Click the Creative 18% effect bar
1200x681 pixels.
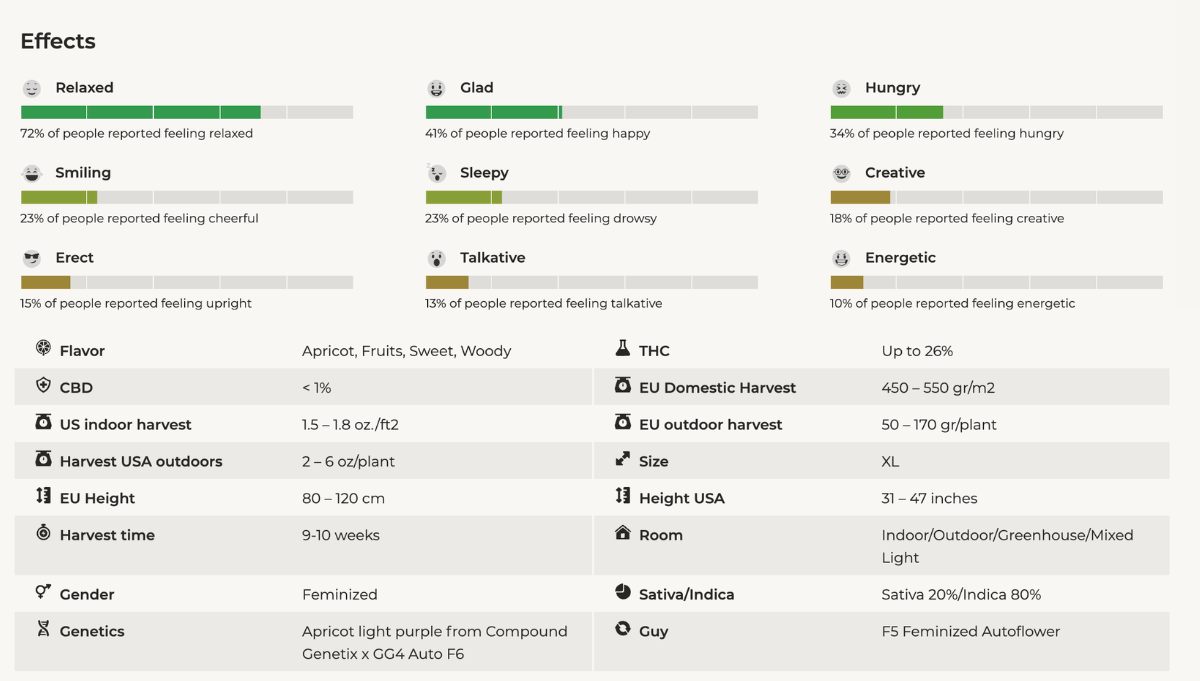[996, 197]
